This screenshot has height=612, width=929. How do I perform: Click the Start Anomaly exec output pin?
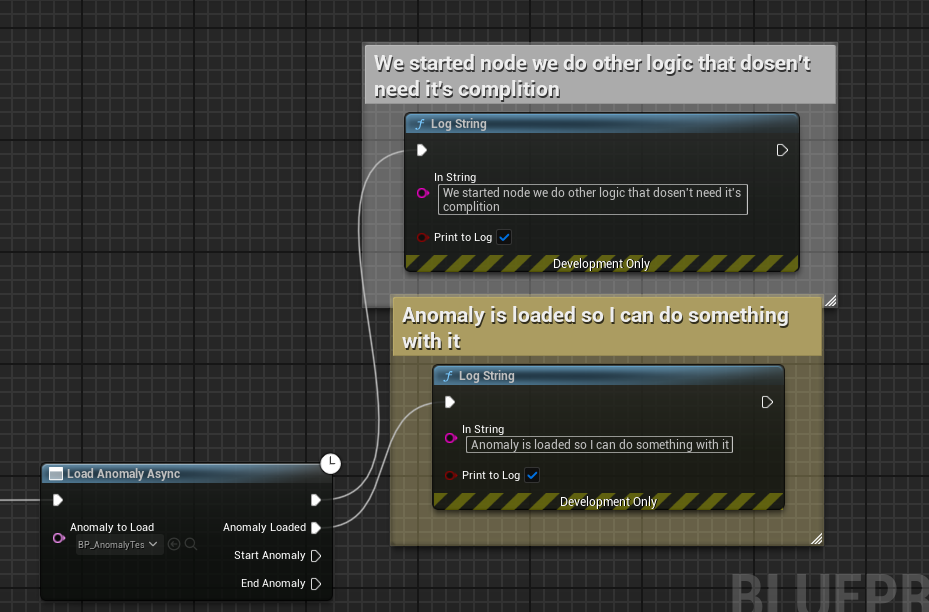tap(316, 556)
